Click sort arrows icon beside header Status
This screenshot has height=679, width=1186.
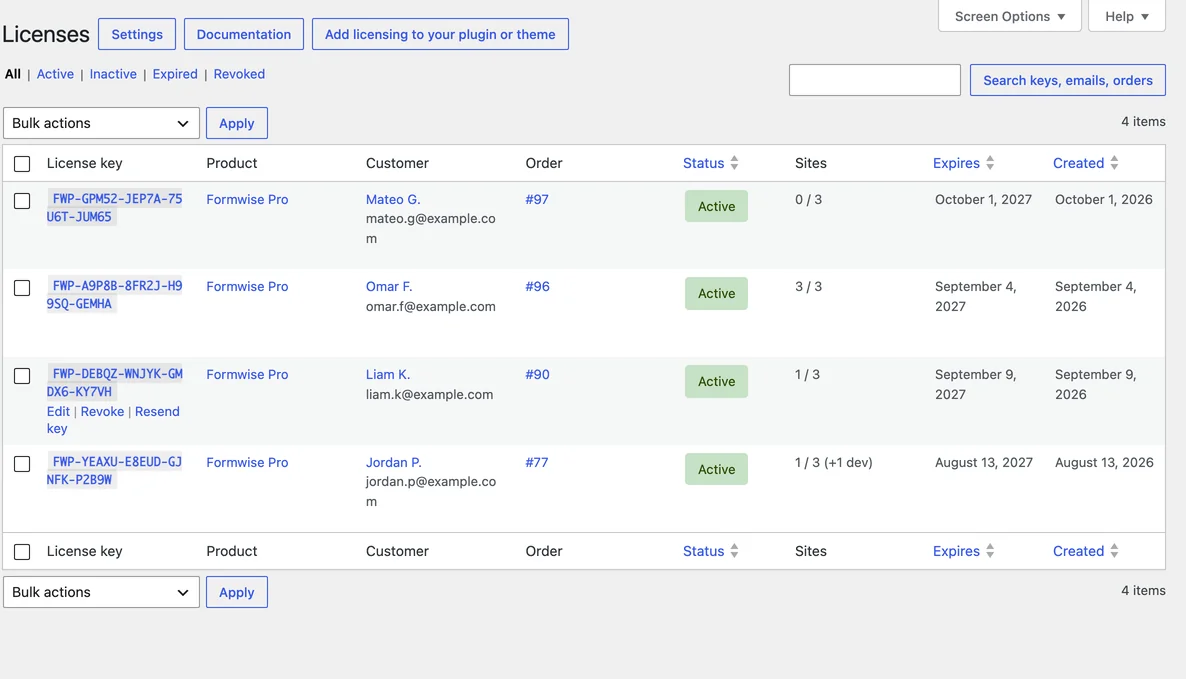pyautogui.click(x=734, y=163)
